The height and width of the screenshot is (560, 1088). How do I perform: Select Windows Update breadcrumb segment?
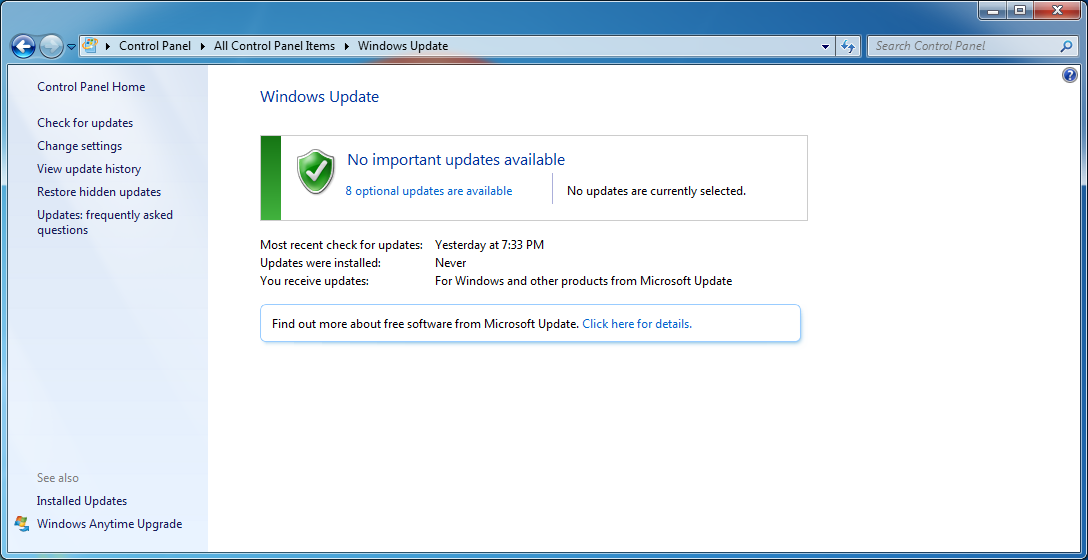(402, 46)
